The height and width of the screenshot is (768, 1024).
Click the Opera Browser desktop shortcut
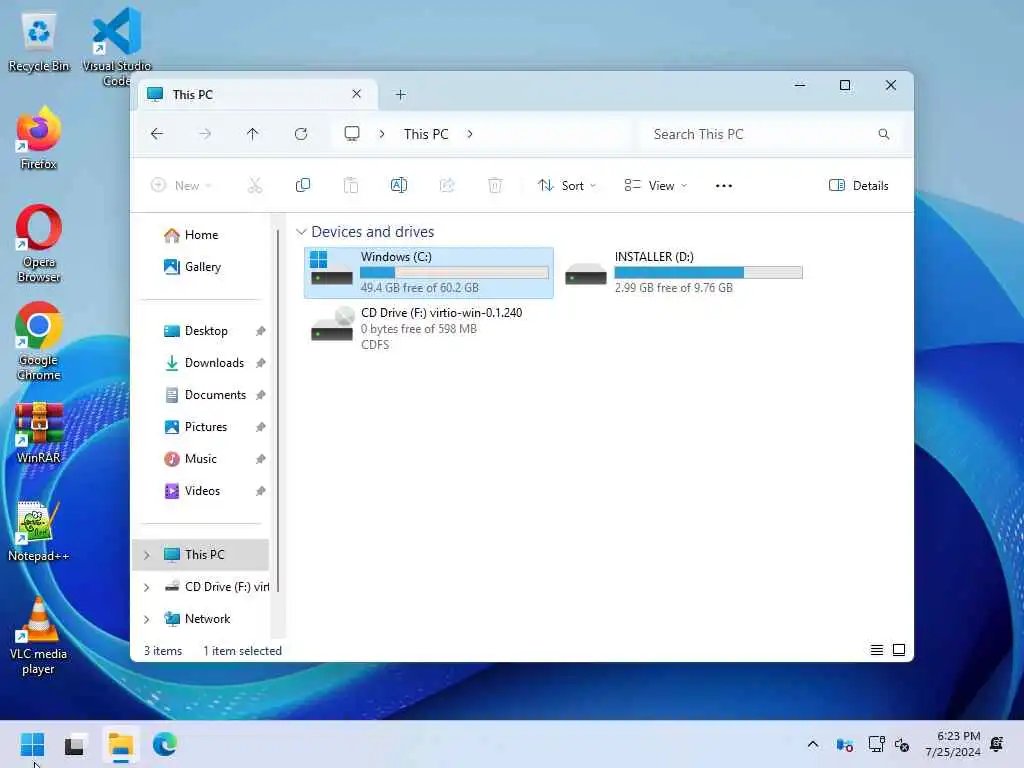[39, 244]
